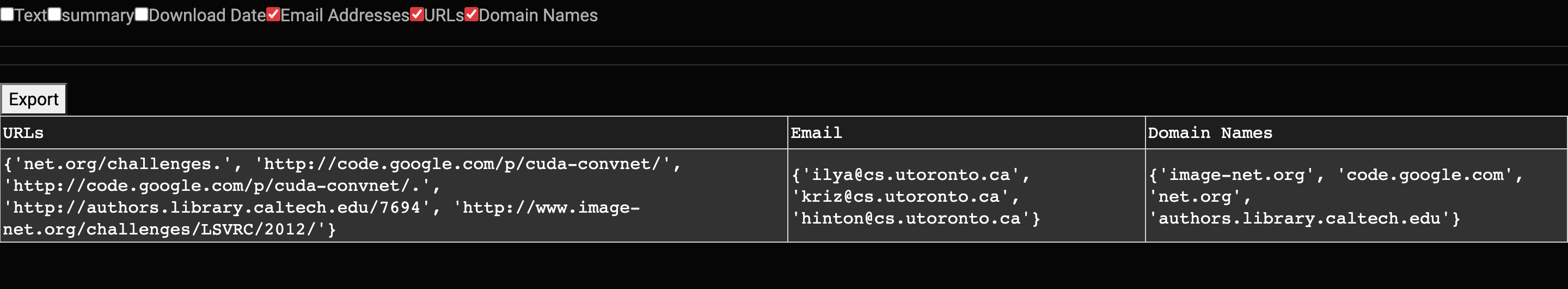The image size is (1568, 289).
Task: Enable the Text checkbox
Action: tap(7, 15)
